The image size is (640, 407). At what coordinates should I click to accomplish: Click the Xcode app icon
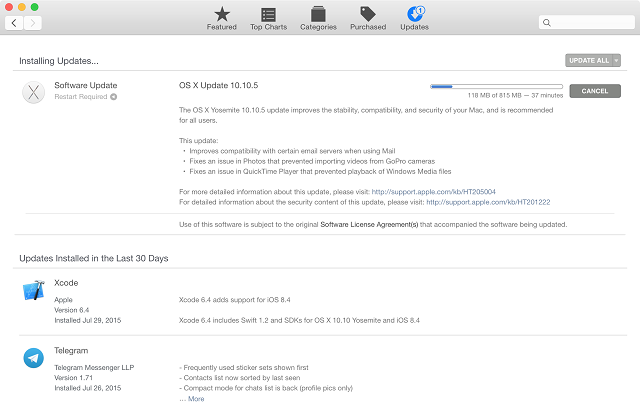click(33, 290)
